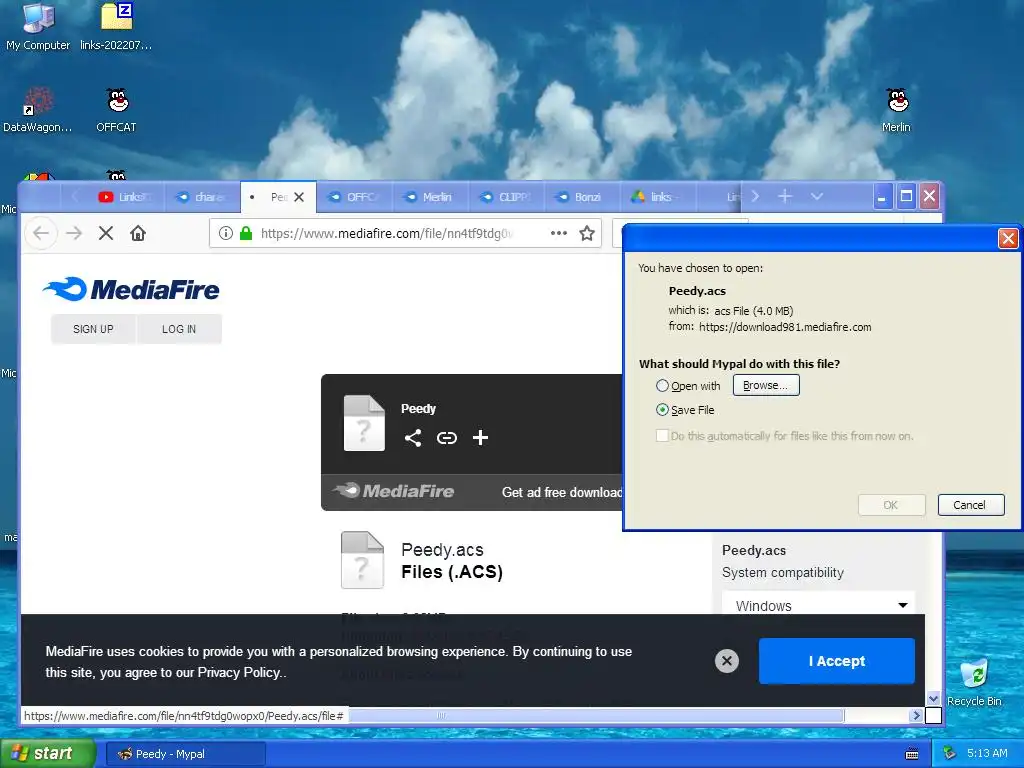Click the I Accept cookies button
This screenshot has width=1024, height=768.
837,661
